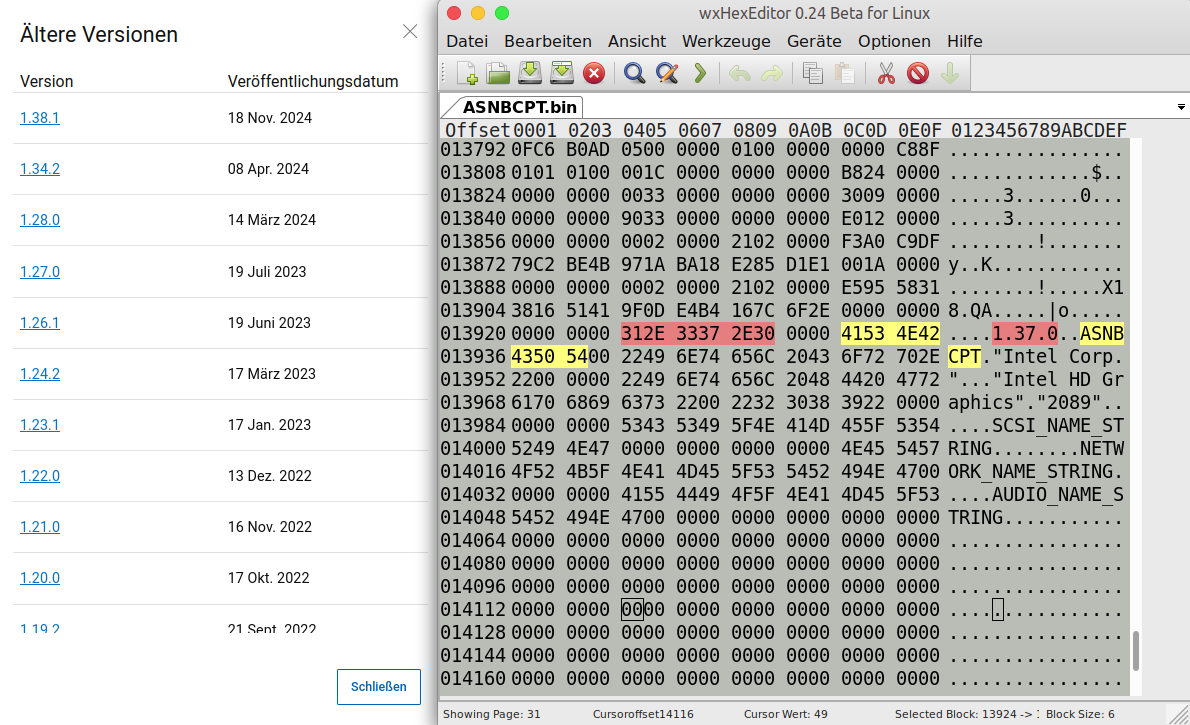Open the Ansicht menu
The height and width of the screenshot is (725, 1190).
tap(637, 41)
